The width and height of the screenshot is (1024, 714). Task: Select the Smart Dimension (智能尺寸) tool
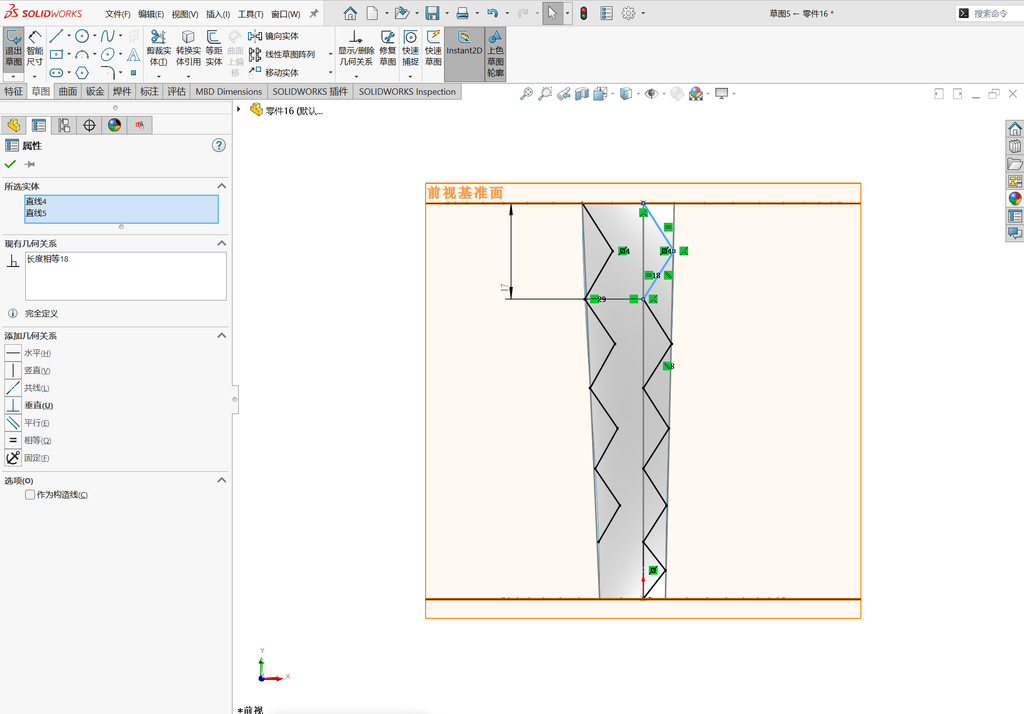[35, 48]
